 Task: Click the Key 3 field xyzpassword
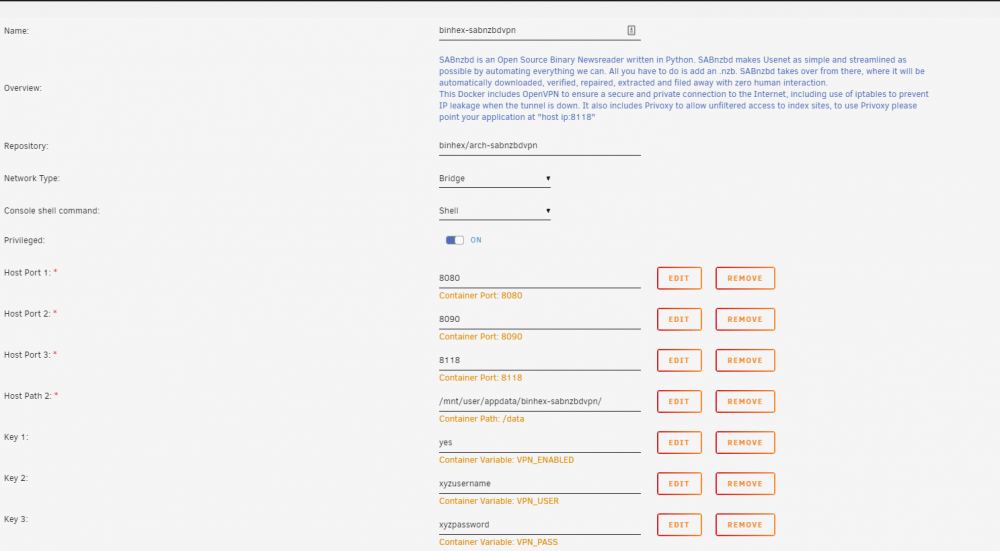point(540,525)
